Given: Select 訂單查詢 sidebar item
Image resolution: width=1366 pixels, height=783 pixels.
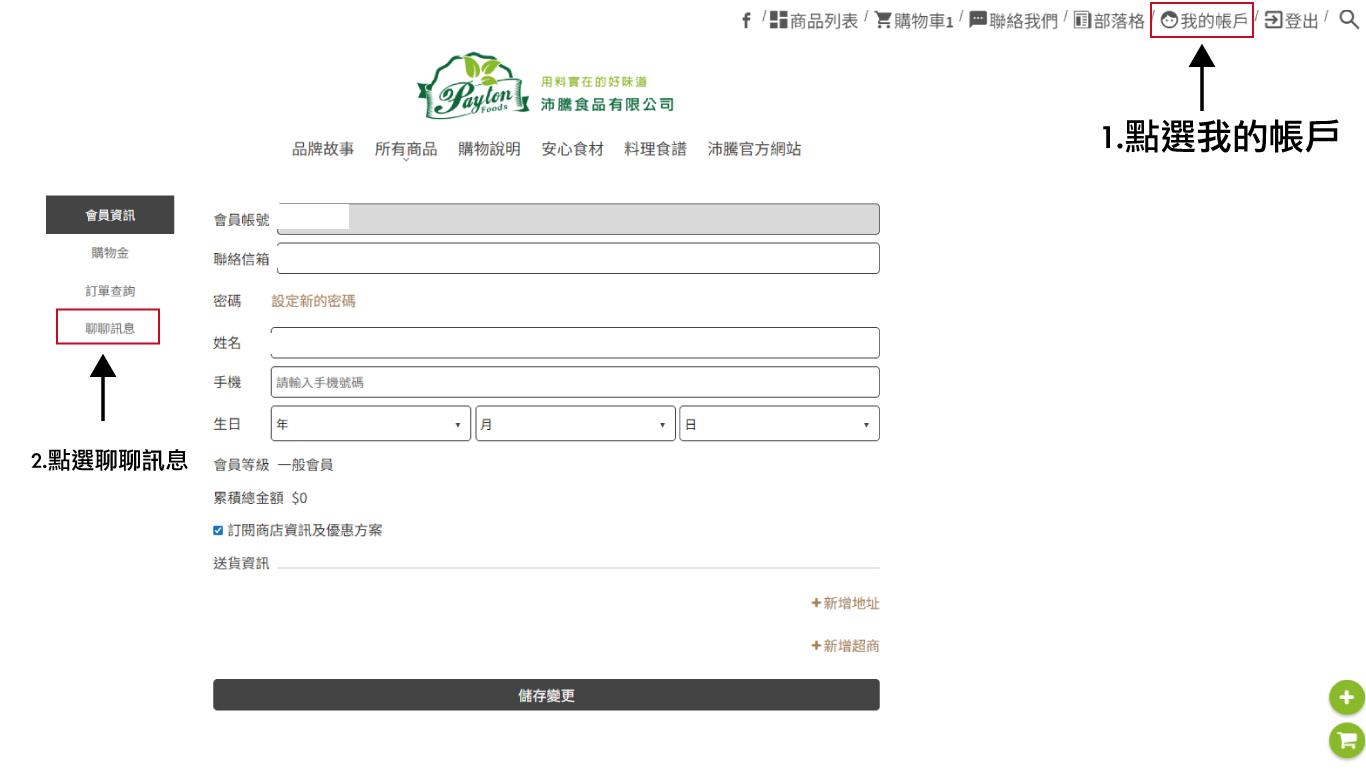Looking at the screenshot, I should pyautogui.click(x=110, y=291).
